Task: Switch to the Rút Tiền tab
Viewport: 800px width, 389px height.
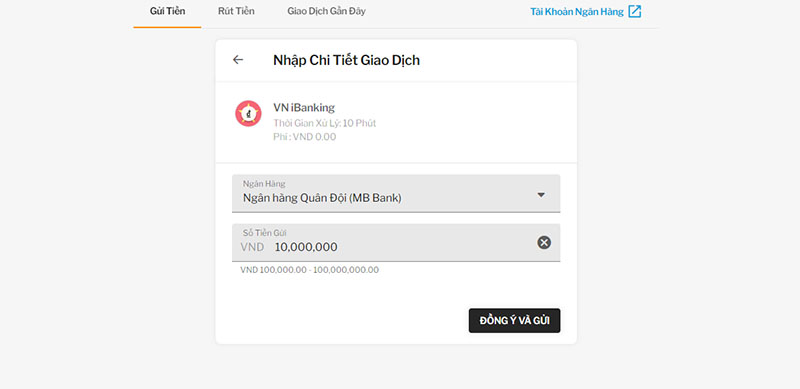Action: [x=236, y=11]
